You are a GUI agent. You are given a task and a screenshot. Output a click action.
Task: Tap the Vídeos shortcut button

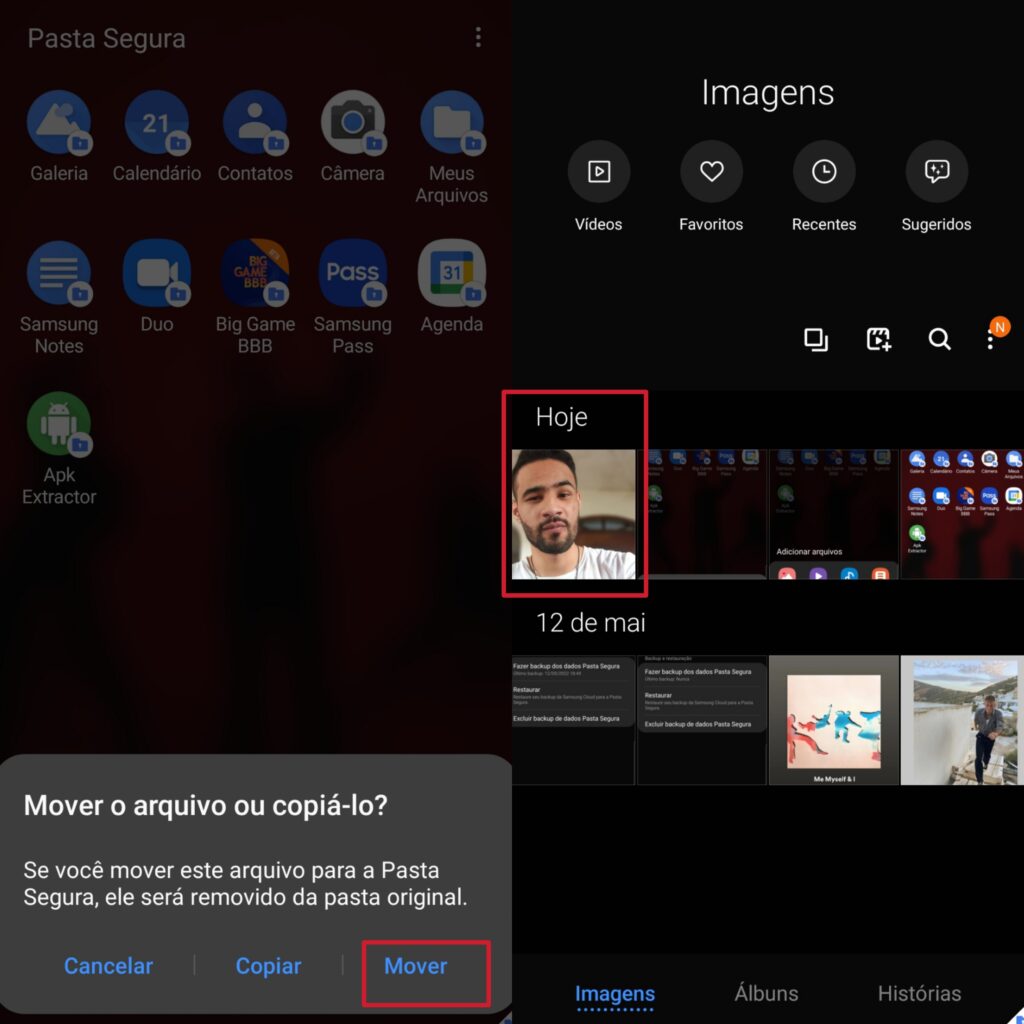(598, 172)
